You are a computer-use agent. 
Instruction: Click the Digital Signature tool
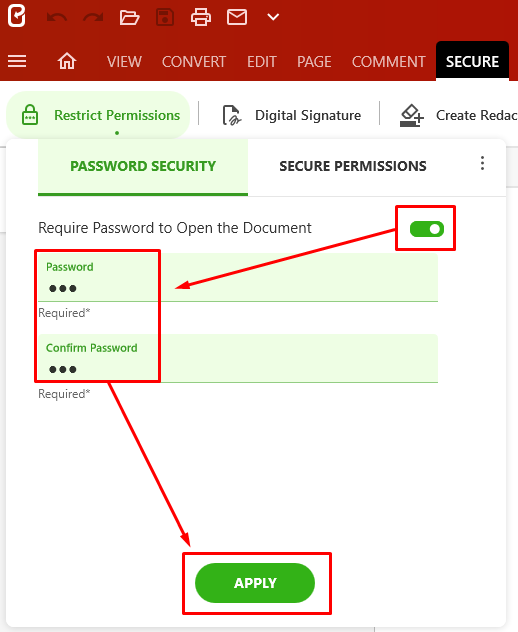coord(291,115)
